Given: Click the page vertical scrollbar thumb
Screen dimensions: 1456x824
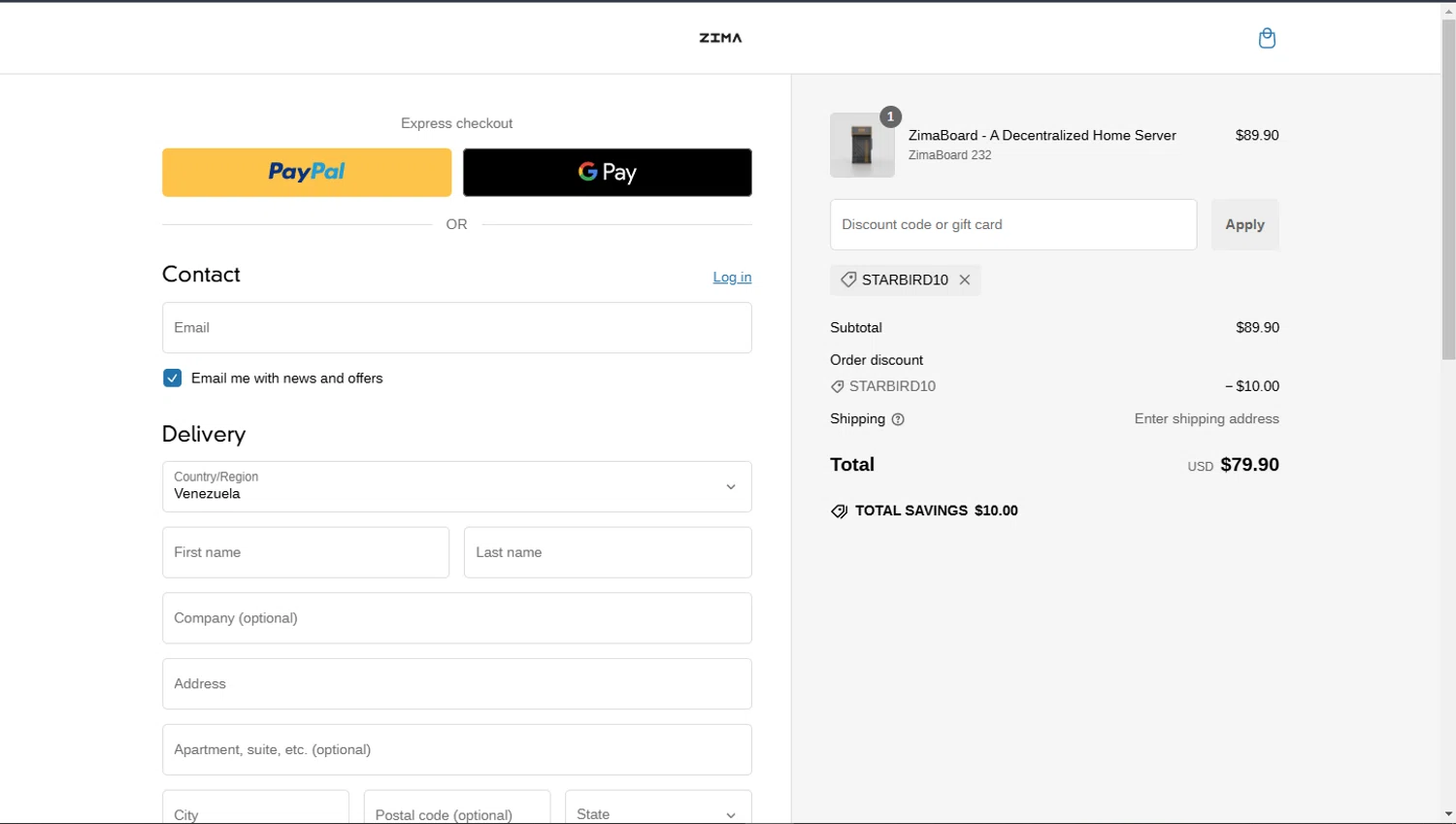Looking at the screenshot, I should pos(1448,189).
